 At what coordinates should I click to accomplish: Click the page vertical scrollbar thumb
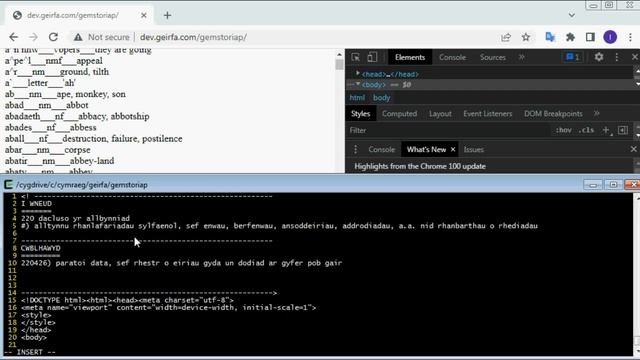pos(339,65)
